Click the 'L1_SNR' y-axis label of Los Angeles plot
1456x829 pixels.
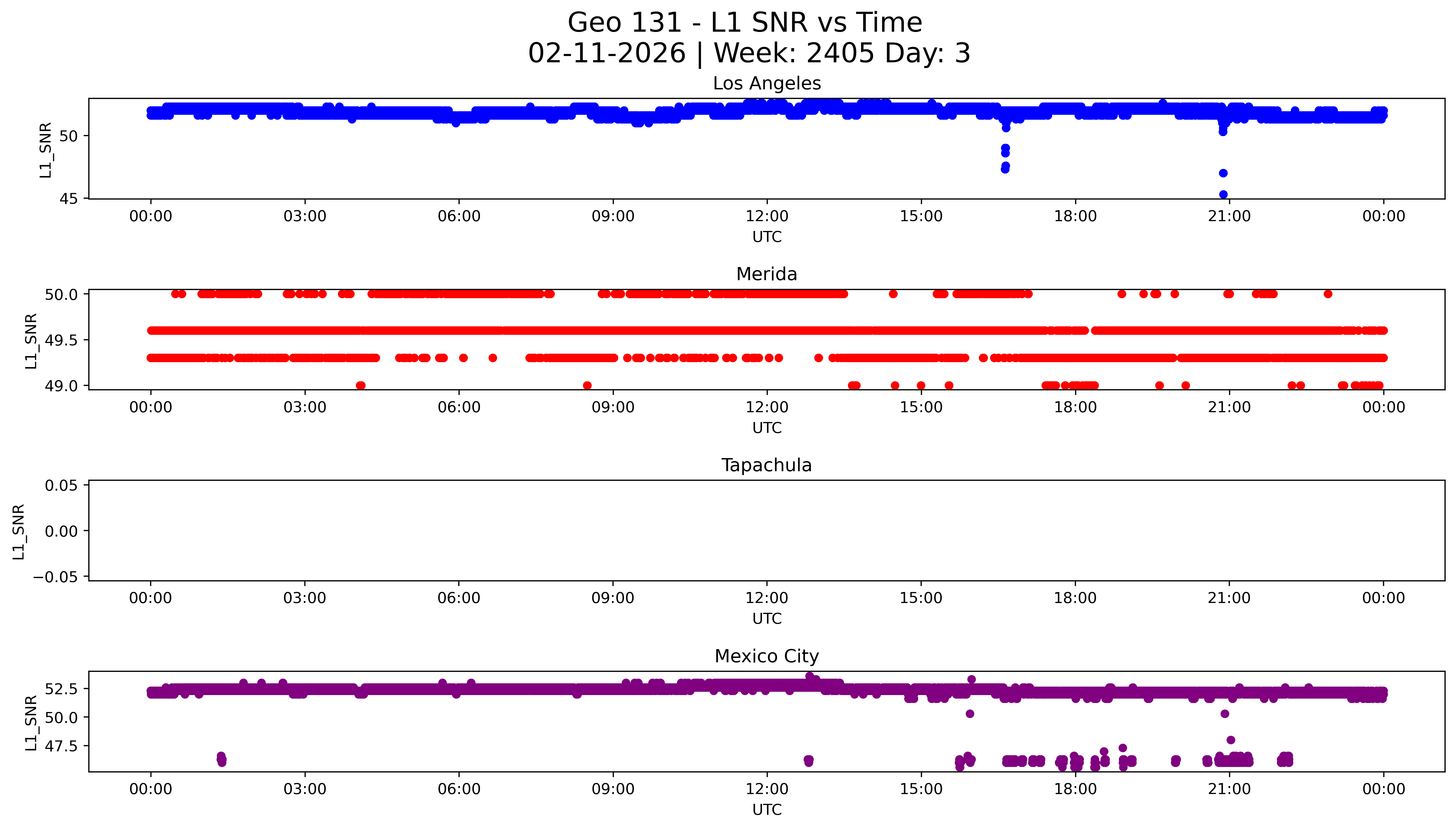[46, 150]
